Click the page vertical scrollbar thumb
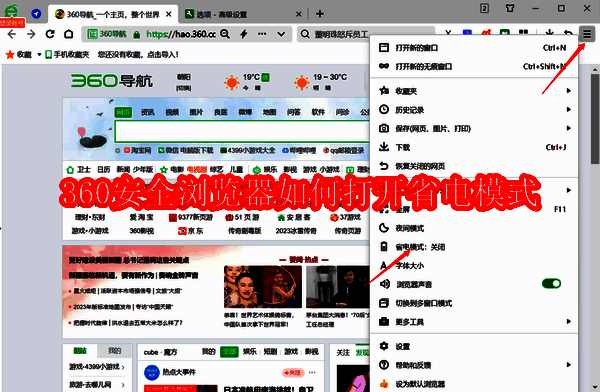The width and height of the screenshot is (600, 392). [x=595, y=119]
